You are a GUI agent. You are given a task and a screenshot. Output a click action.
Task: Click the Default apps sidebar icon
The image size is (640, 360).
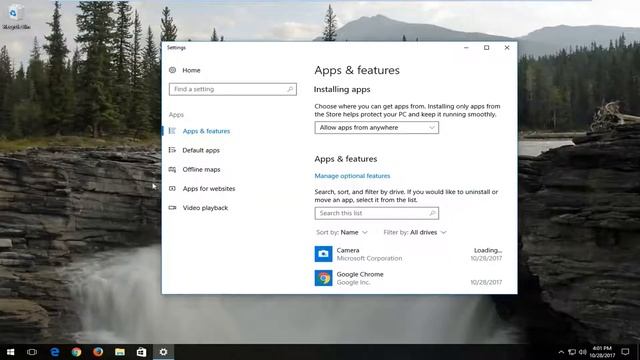point(172,150)
